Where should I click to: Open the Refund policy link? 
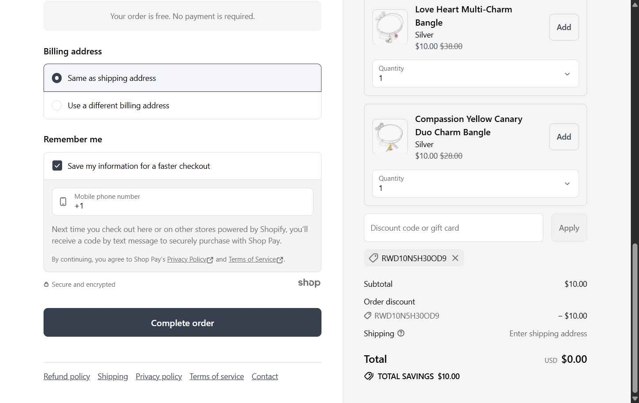point(67,377)
